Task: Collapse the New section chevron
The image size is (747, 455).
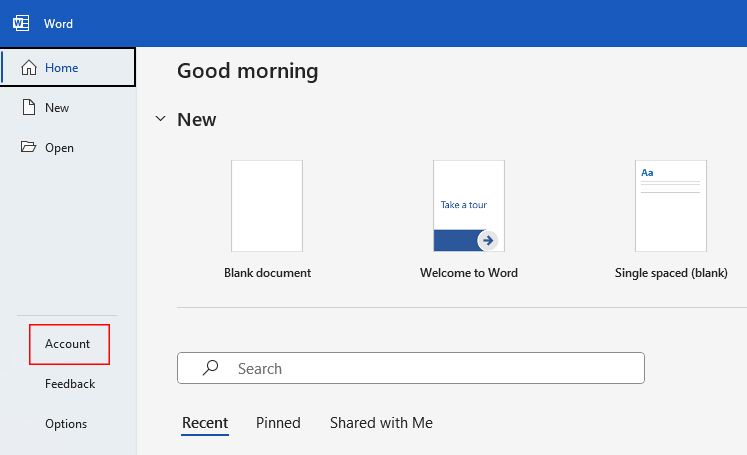Action: (161, 118)
